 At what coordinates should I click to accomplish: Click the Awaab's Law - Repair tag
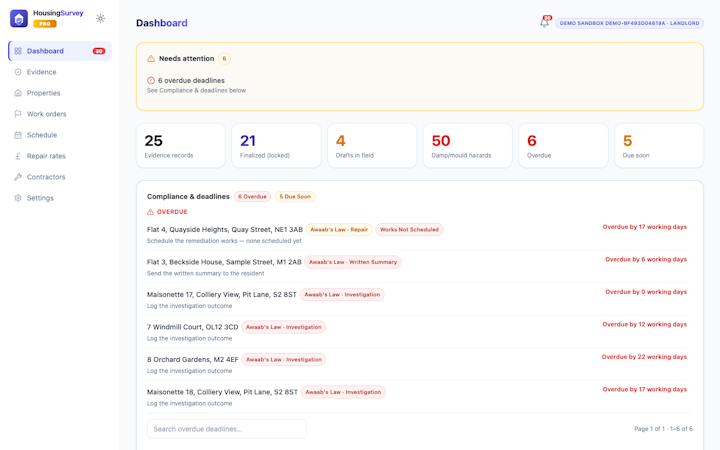pos(339,230)
